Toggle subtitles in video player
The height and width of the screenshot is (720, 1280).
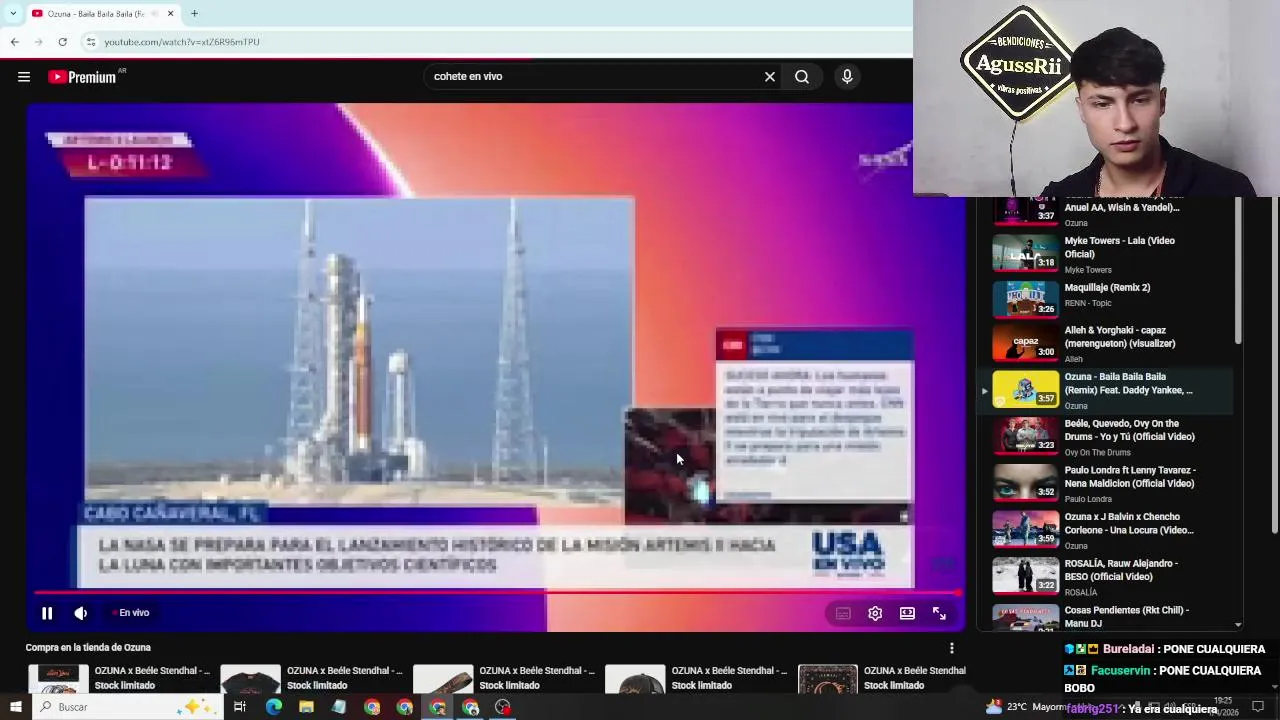click(x=843, y=614)
